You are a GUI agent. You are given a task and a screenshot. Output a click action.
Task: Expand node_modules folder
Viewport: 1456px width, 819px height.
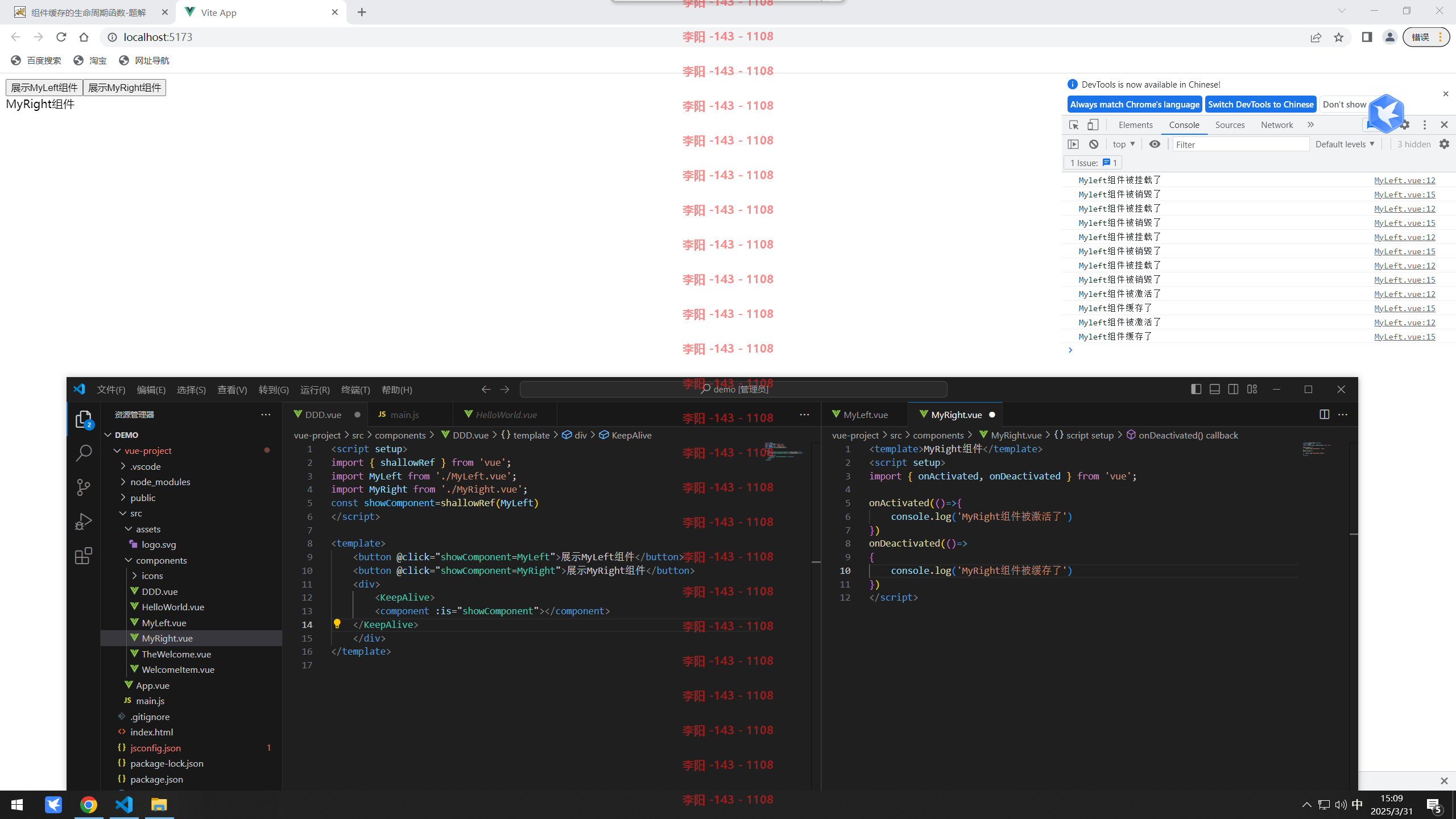(123, 482)
